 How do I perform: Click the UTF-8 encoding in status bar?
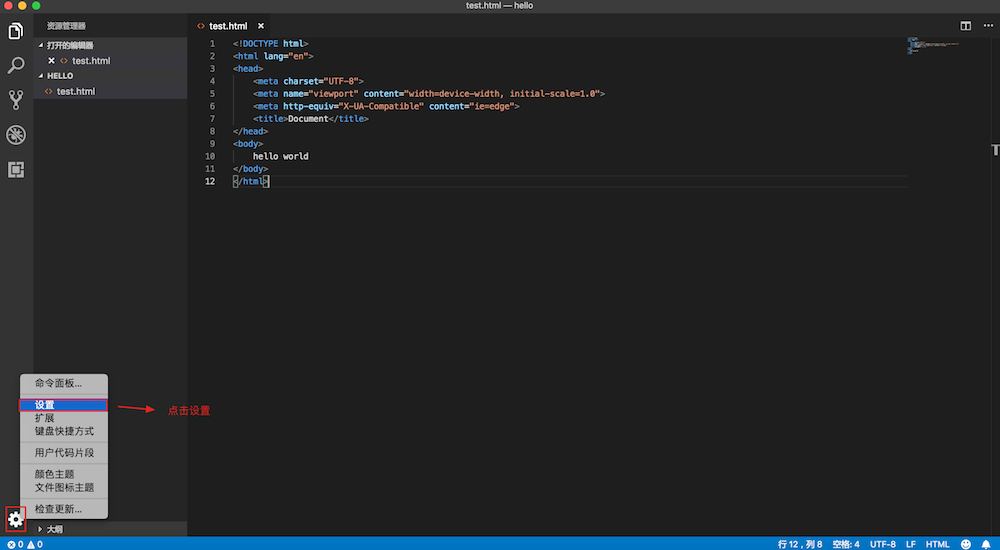pos(882,544)
